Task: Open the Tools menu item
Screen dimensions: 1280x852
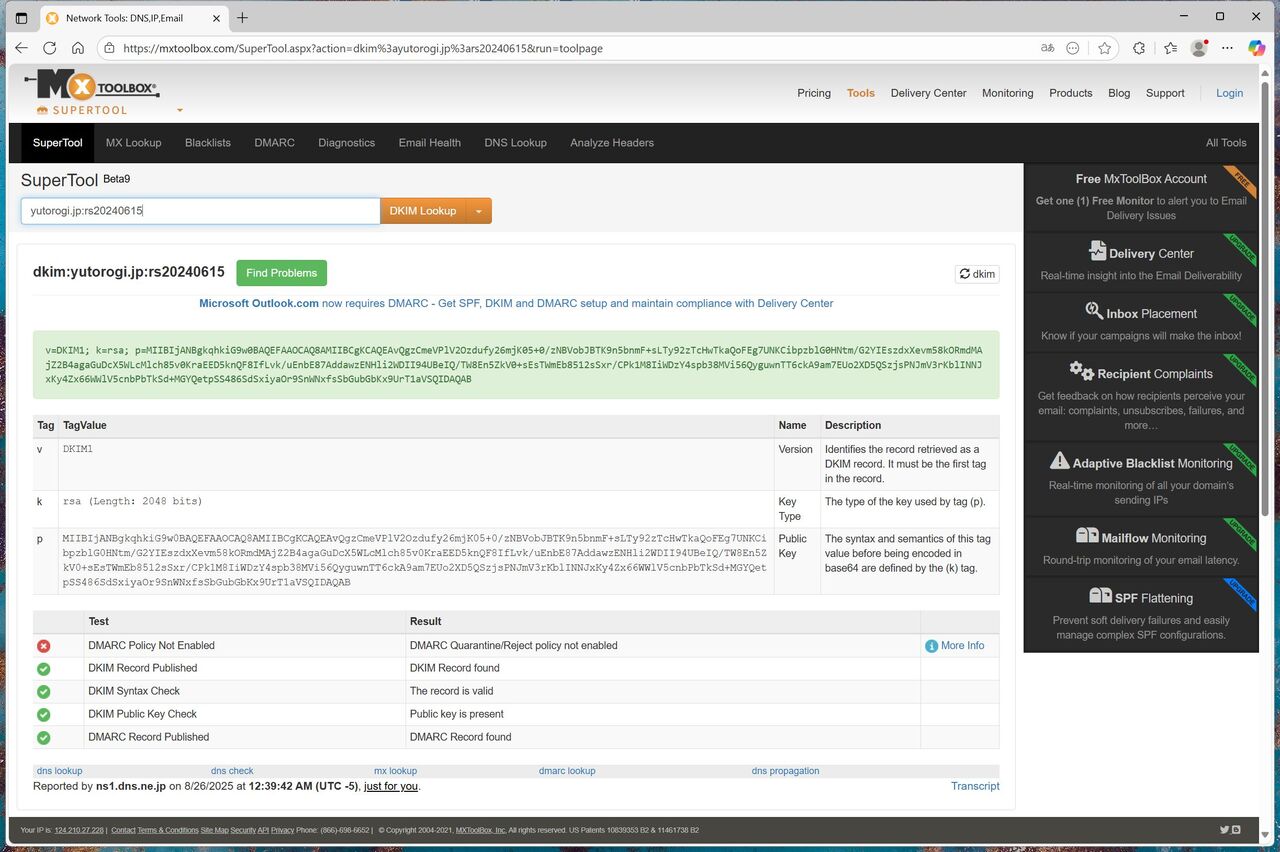Action: (861, 93)
